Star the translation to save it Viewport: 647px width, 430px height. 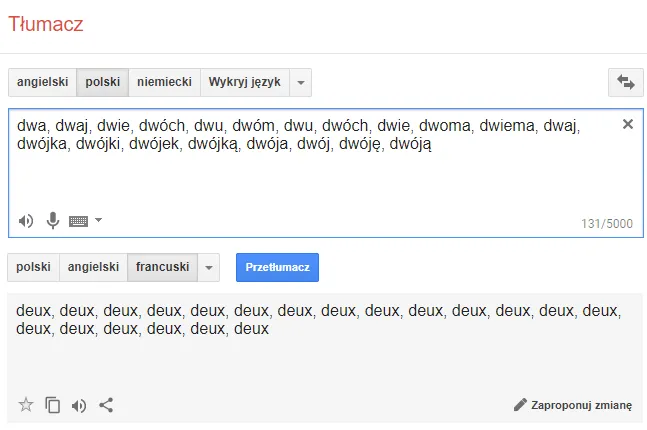26,405
